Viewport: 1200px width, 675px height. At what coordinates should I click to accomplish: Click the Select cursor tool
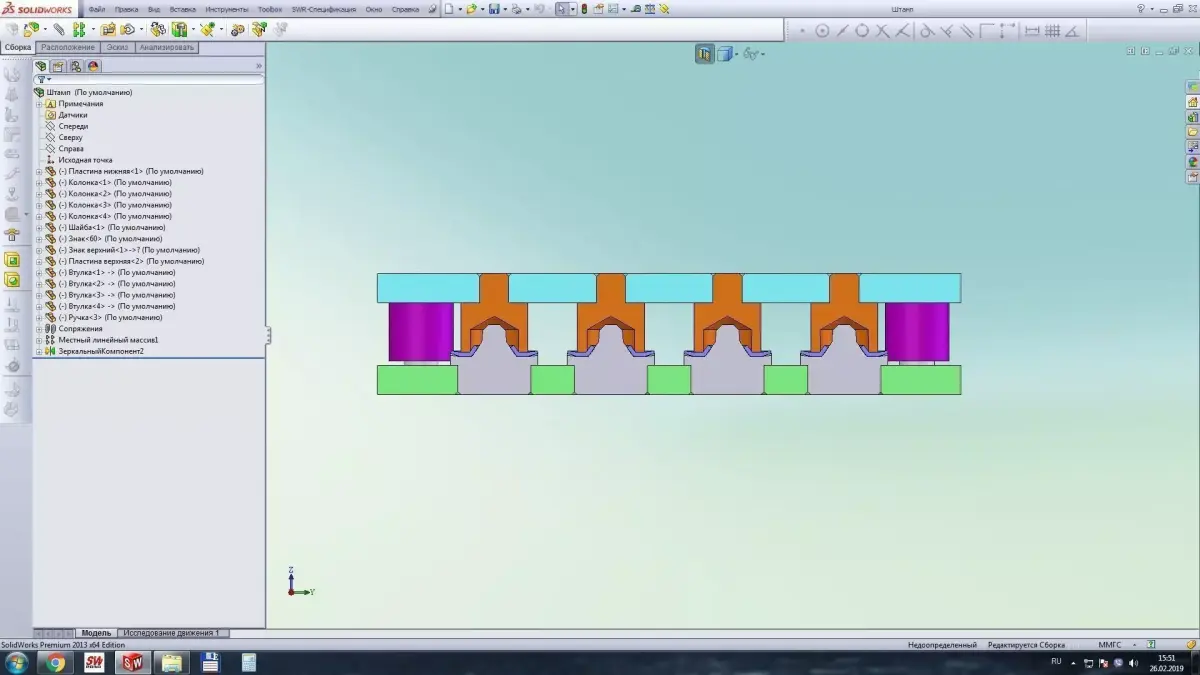(x=562, y=9)
